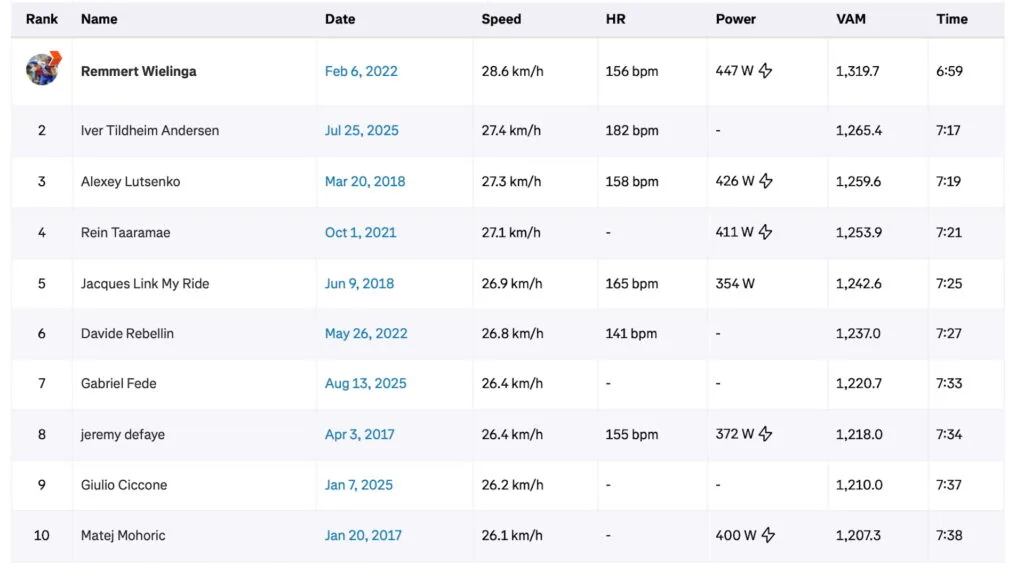Open the Jun 9, 2018 activity link
1024x579 pixels.
pyautogui.click(x=359, y=283)
